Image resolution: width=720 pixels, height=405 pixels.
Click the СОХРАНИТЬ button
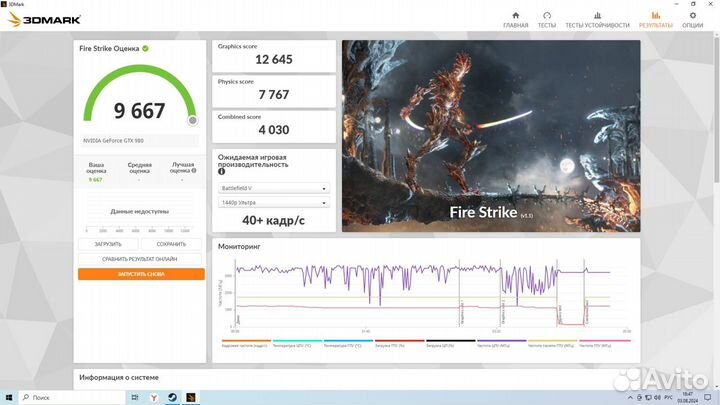click(x=171, y=244)
